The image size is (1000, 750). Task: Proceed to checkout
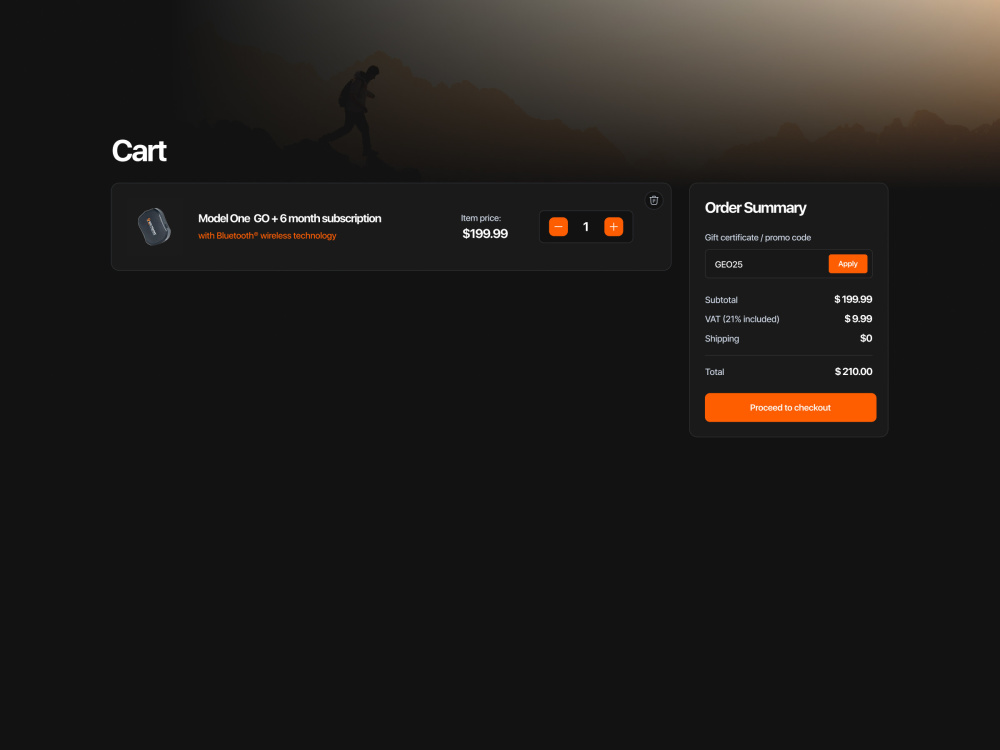(790, 407)
